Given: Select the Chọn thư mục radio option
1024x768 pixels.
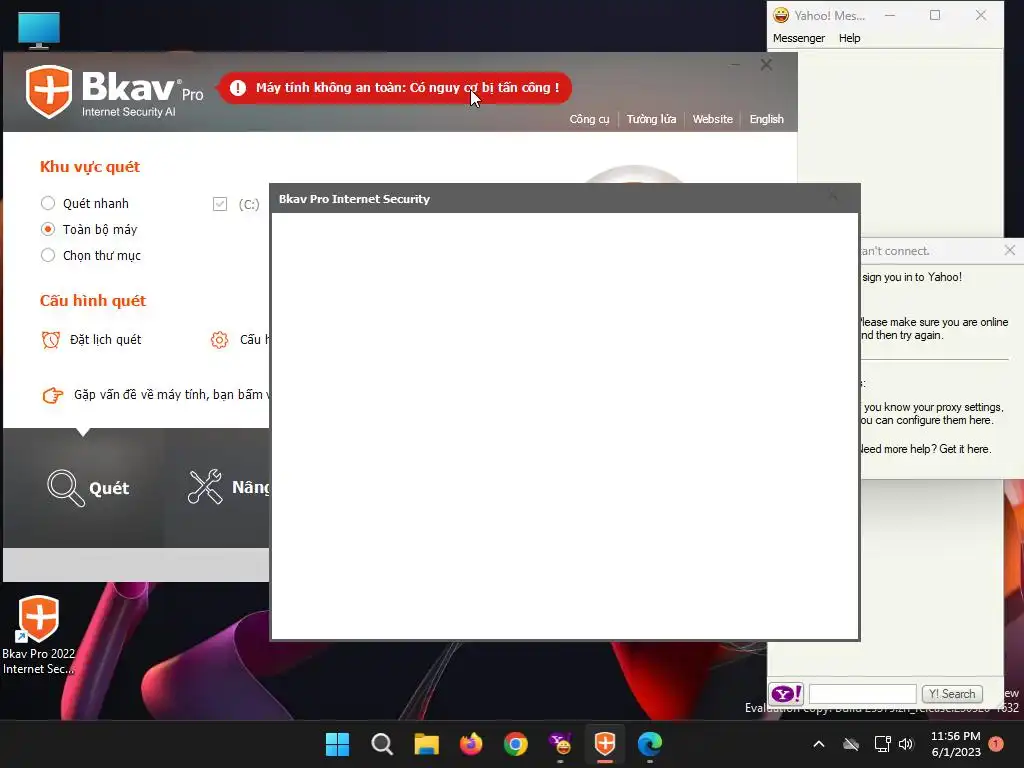Looking at the screenshot, I should click(x=48, y=255).
